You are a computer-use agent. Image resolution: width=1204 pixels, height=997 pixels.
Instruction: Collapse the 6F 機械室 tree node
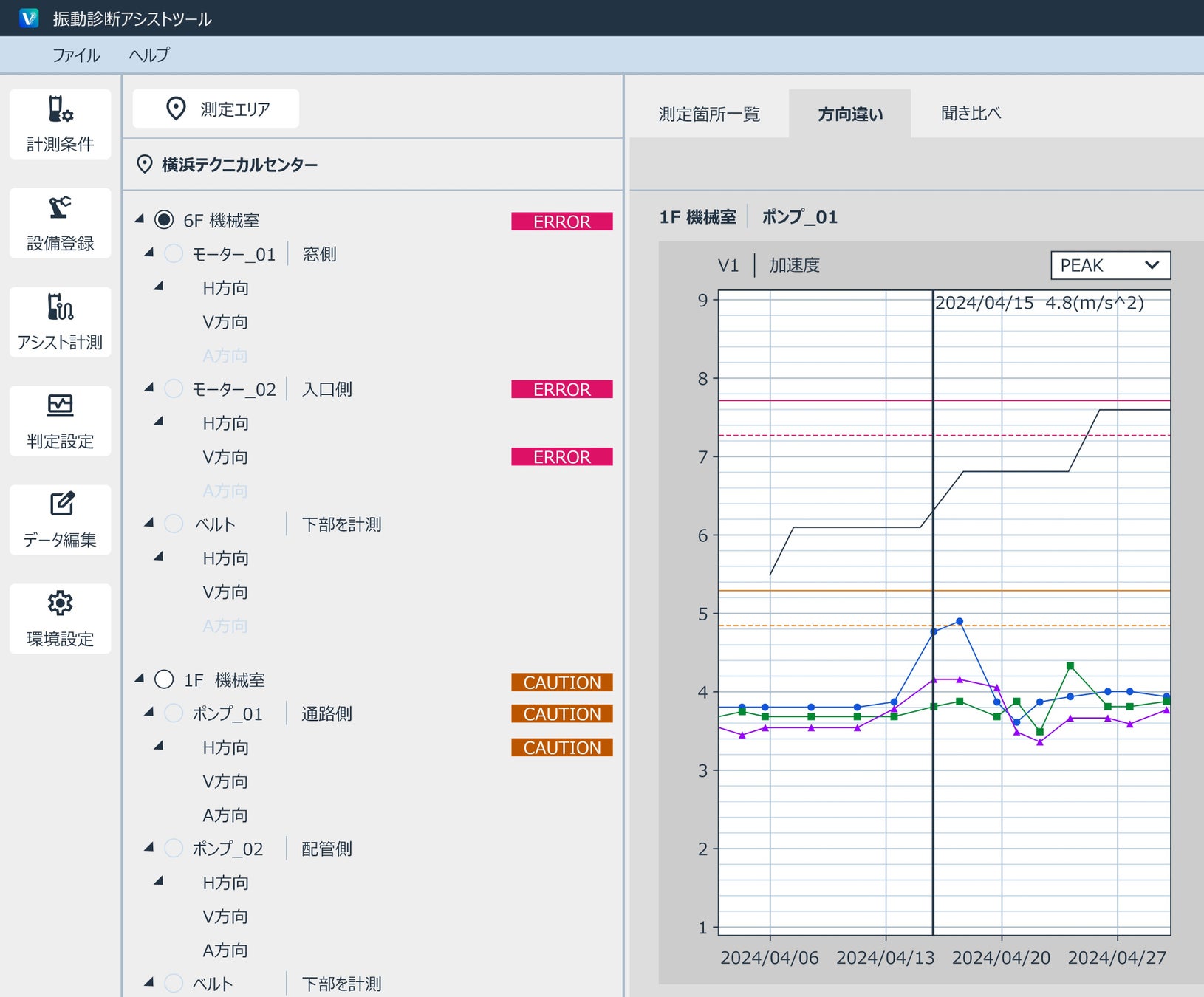point(140,219)
